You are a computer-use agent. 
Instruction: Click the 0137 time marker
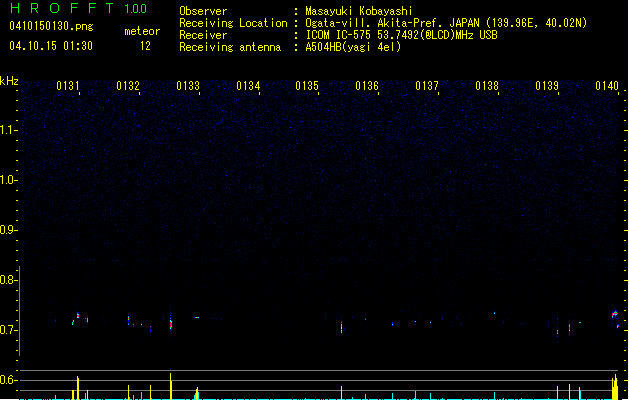pyautogui.click(x=427, y=86)
